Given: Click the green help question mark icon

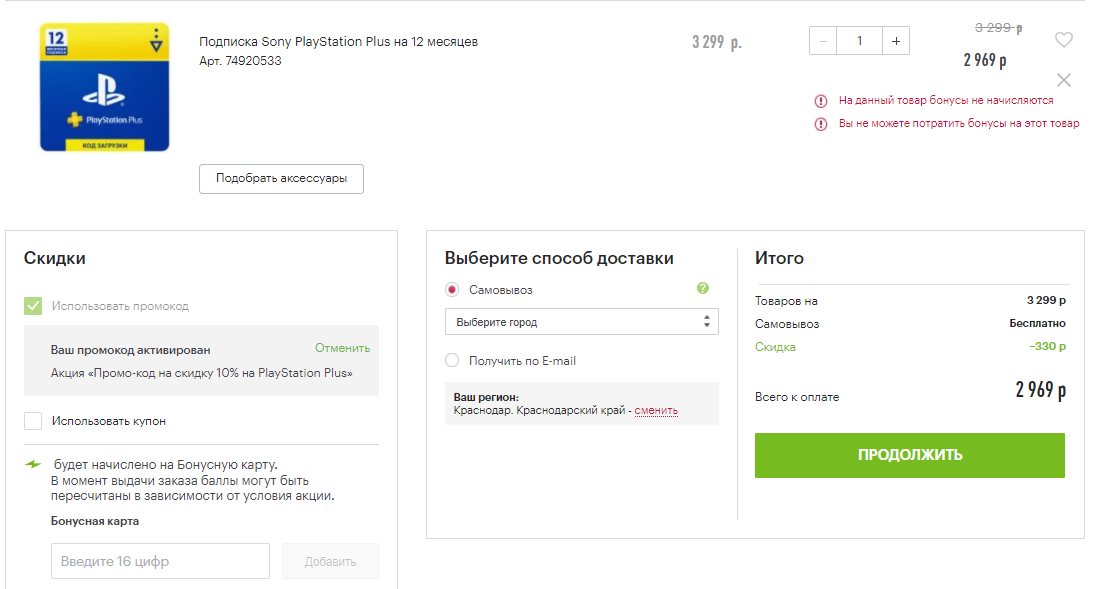Looking at the screenshot, I should (x=702, y=288).
